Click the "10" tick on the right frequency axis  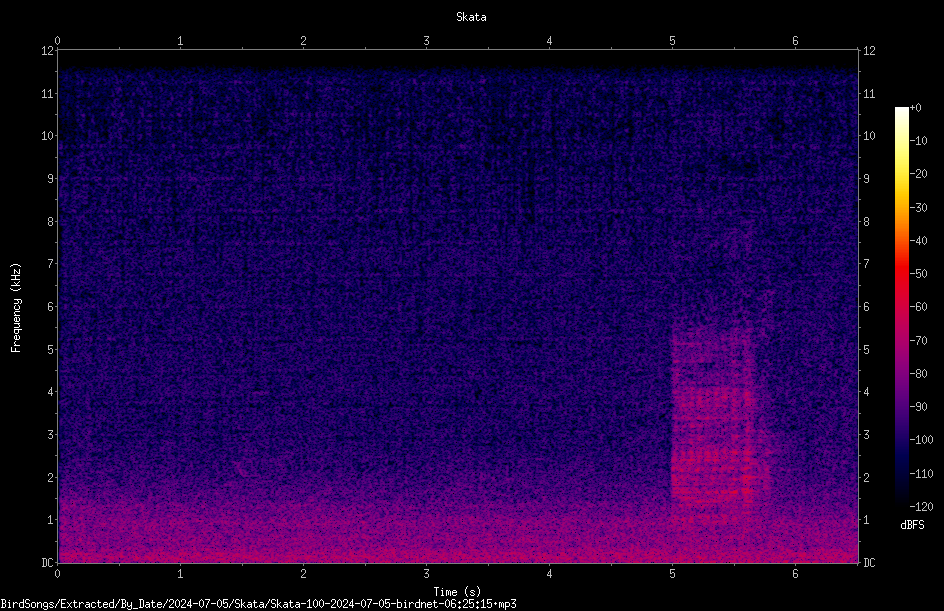[869, 136]
